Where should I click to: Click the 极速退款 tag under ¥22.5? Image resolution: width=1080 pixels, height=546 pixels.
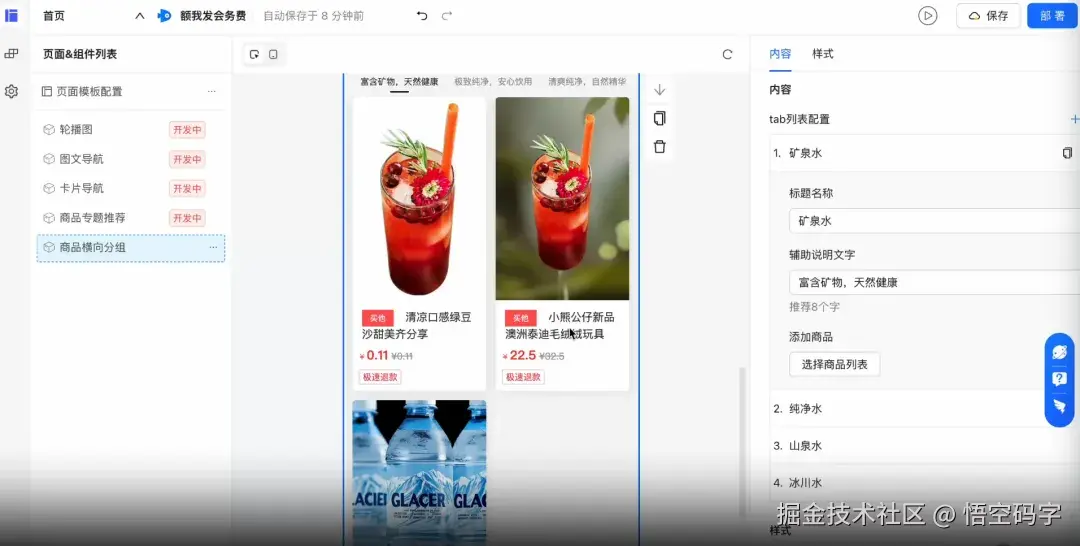pyautogui.click(x=523, y=377)
